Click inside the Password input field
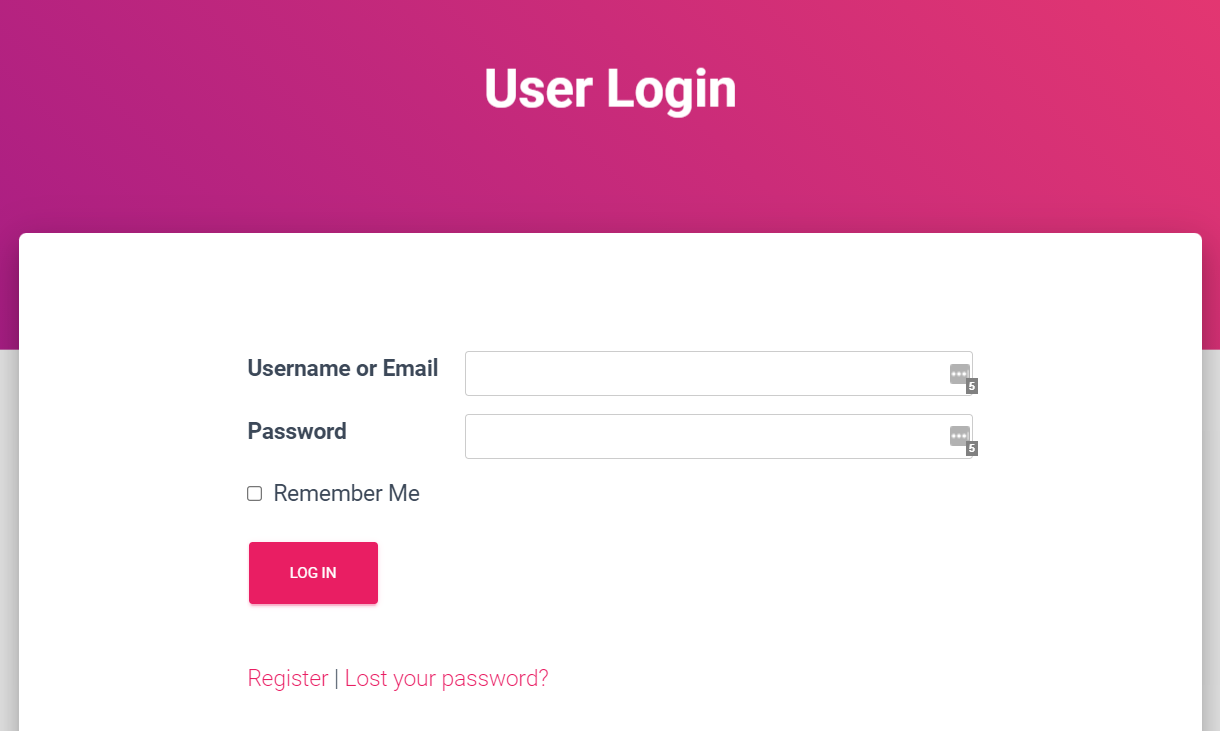Image resolution: width=1220 pixels, height=731 pixels. click(700, 437)
